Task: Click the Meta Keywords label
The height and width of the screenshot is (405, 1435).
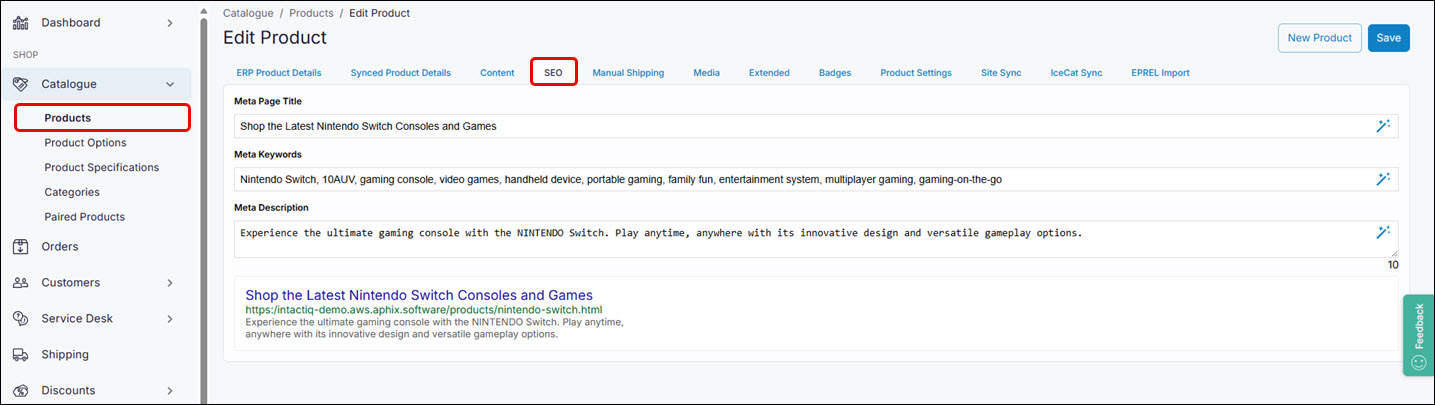Action: coord(268,154)
